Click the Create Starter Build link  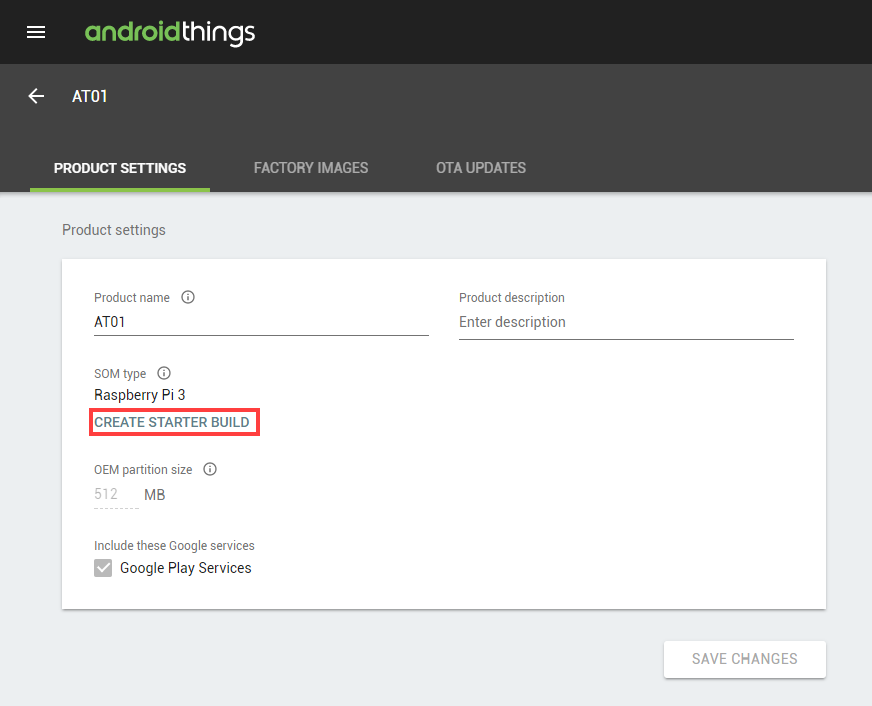(172, 422)
